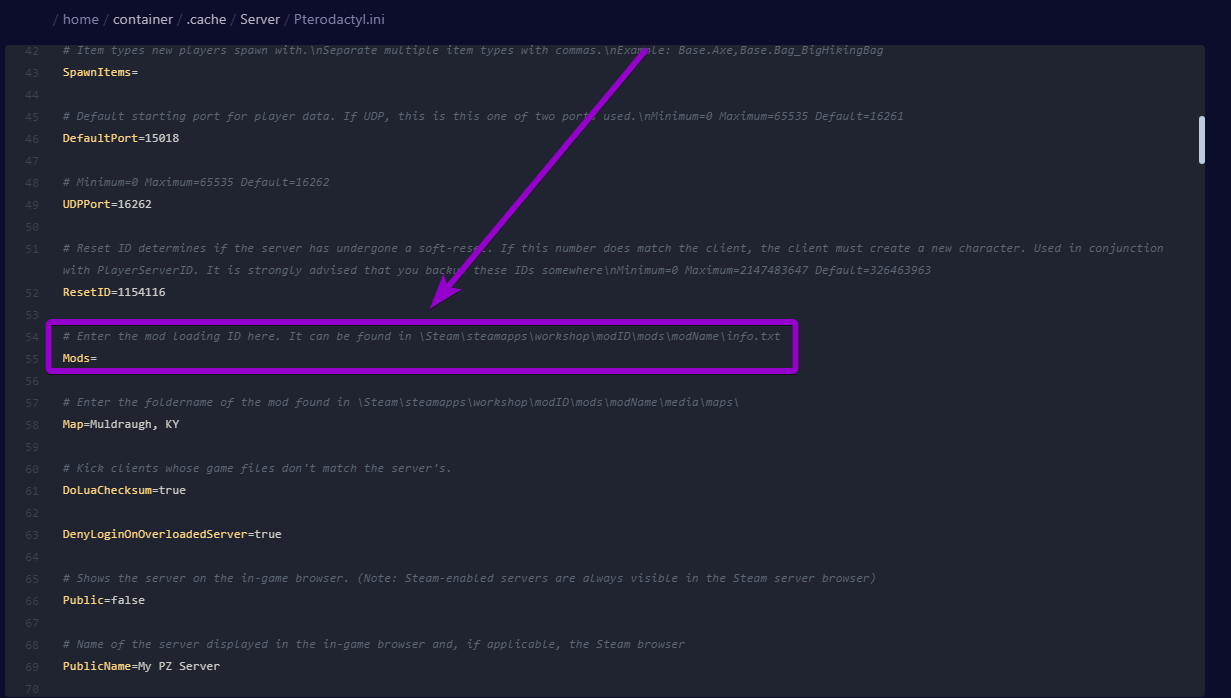Place cursor on Public=false line

pos(105,599)
